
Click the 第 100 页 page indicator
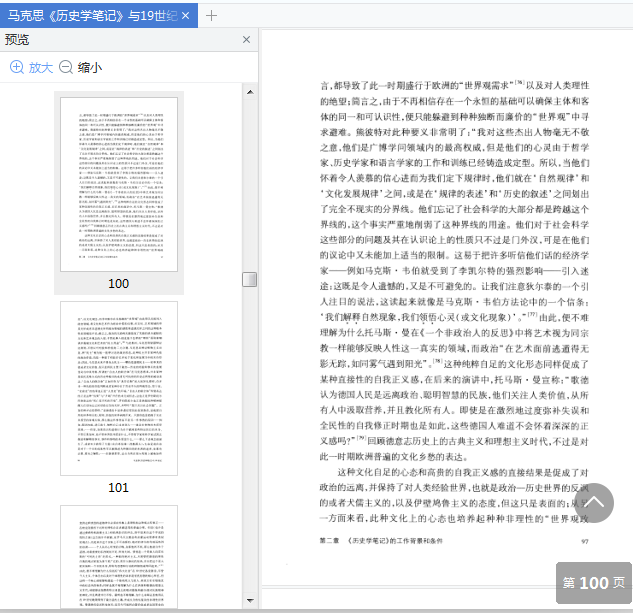[x=593, y=583]
